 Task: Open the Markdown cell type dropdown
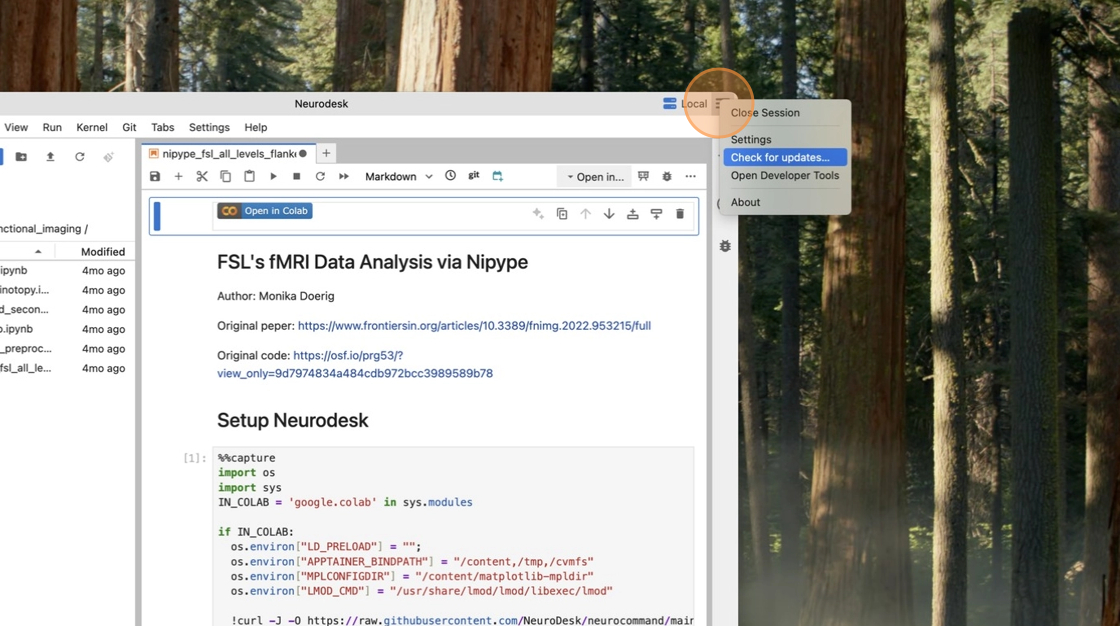(399, 177)
